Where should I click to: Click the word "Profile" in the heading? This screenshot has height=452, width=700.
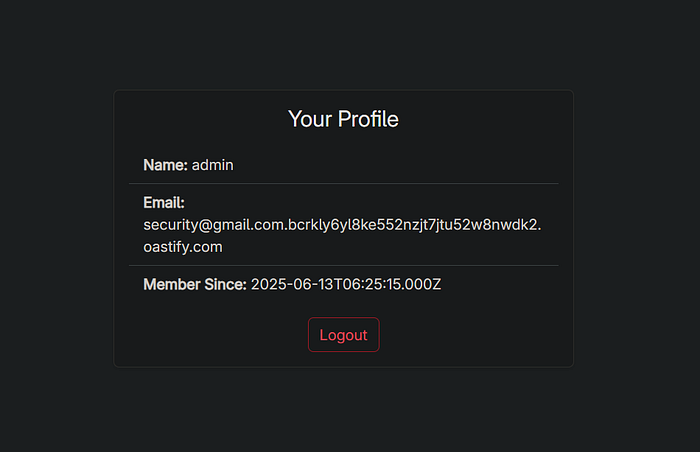[367, 119]
